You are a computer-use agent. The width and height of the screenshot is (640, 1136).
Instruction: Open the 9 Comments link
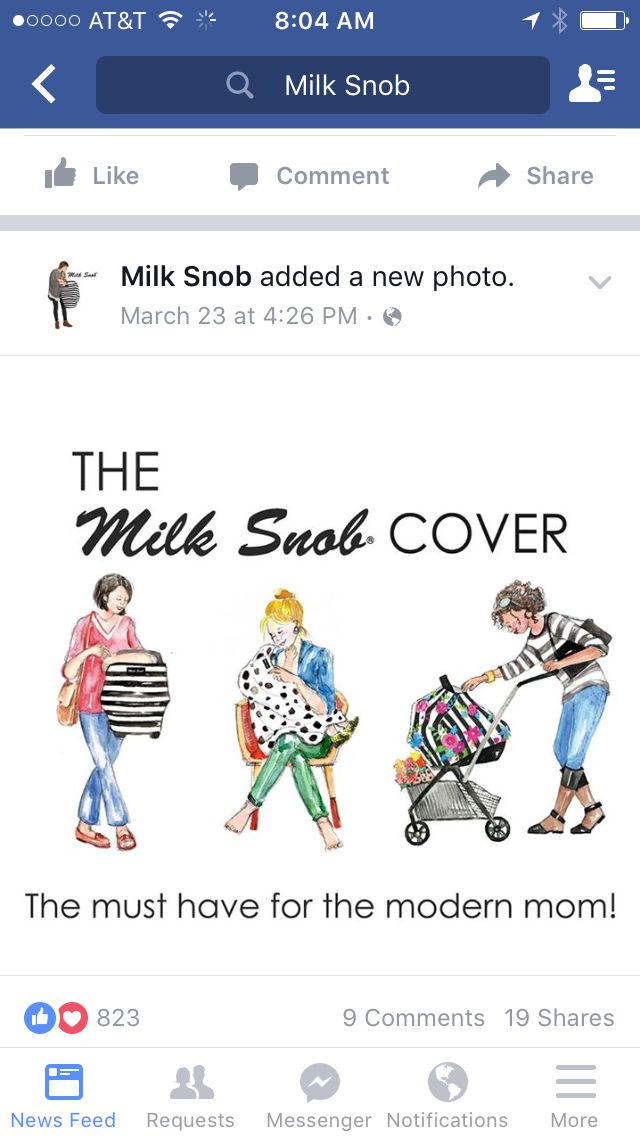pyautogui.click(x=413, y=1018)
